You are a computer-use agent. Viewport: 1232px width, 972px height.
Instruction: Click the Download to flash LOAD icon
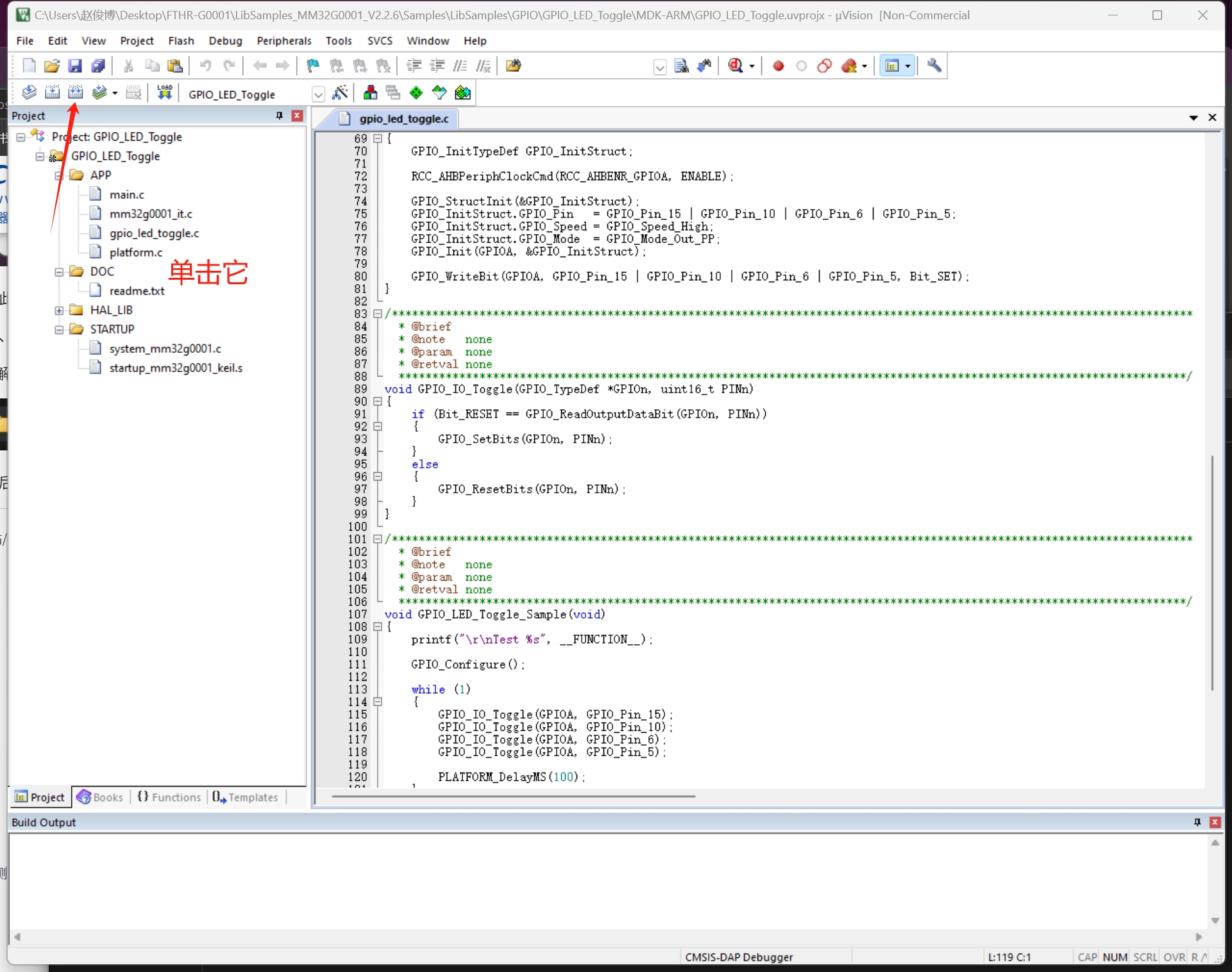point(165,93)
